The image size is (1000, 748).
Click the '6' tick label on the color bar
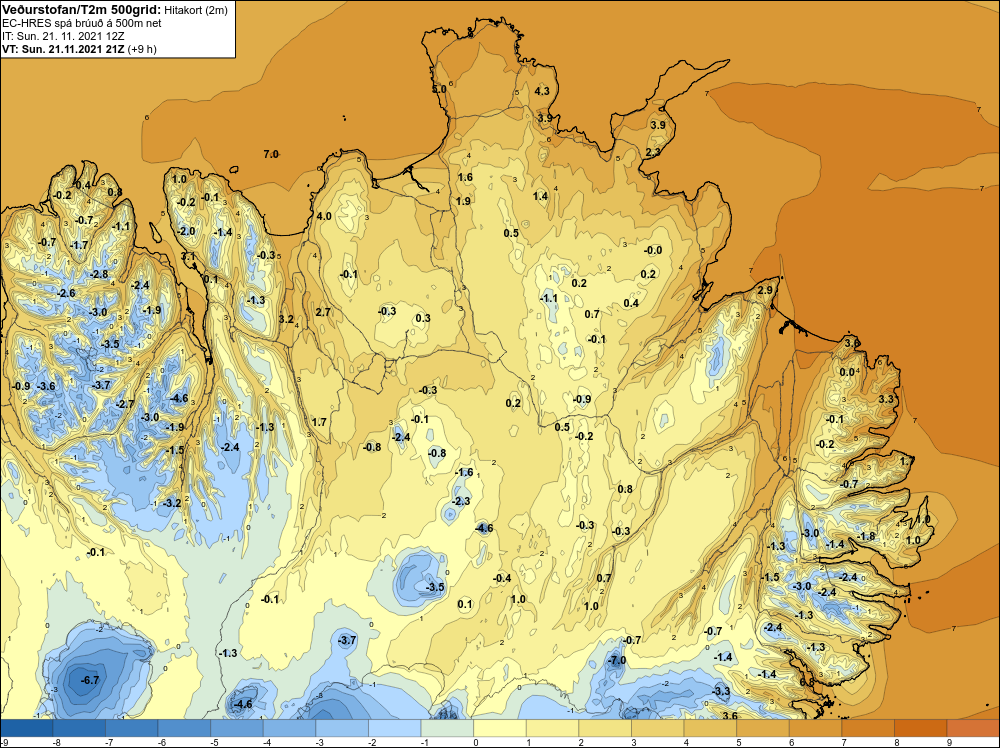(x=791, y=742)
